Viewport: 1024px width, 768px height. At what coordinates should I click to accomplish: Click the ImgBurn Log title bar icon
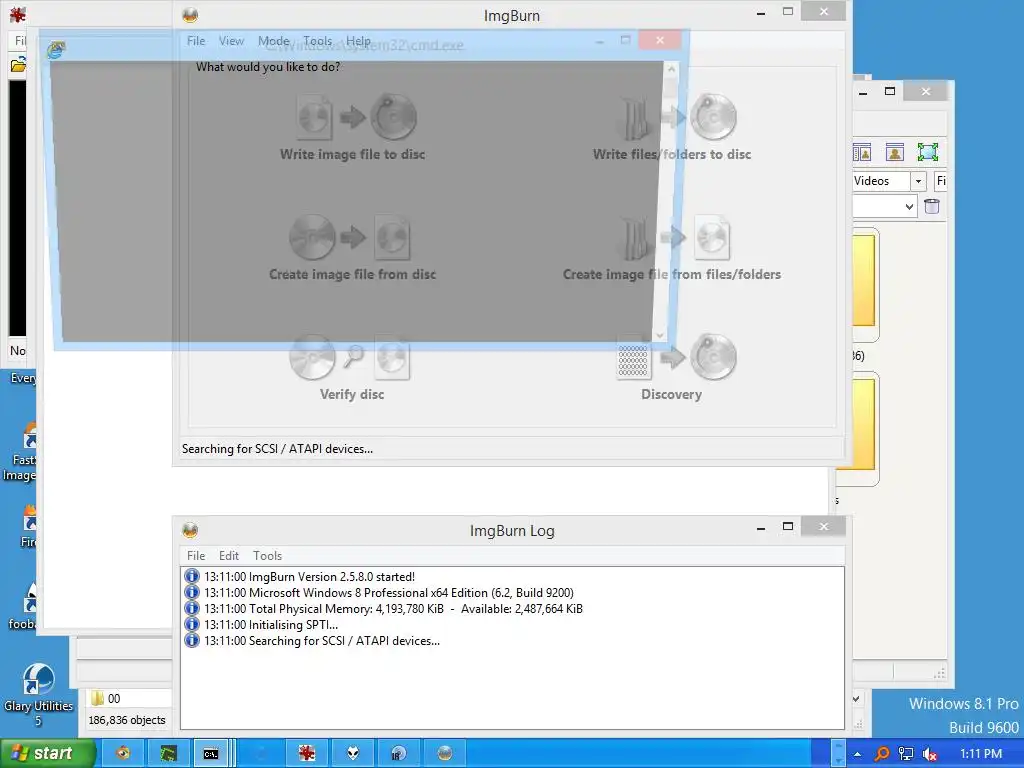(x=190, y=530)
